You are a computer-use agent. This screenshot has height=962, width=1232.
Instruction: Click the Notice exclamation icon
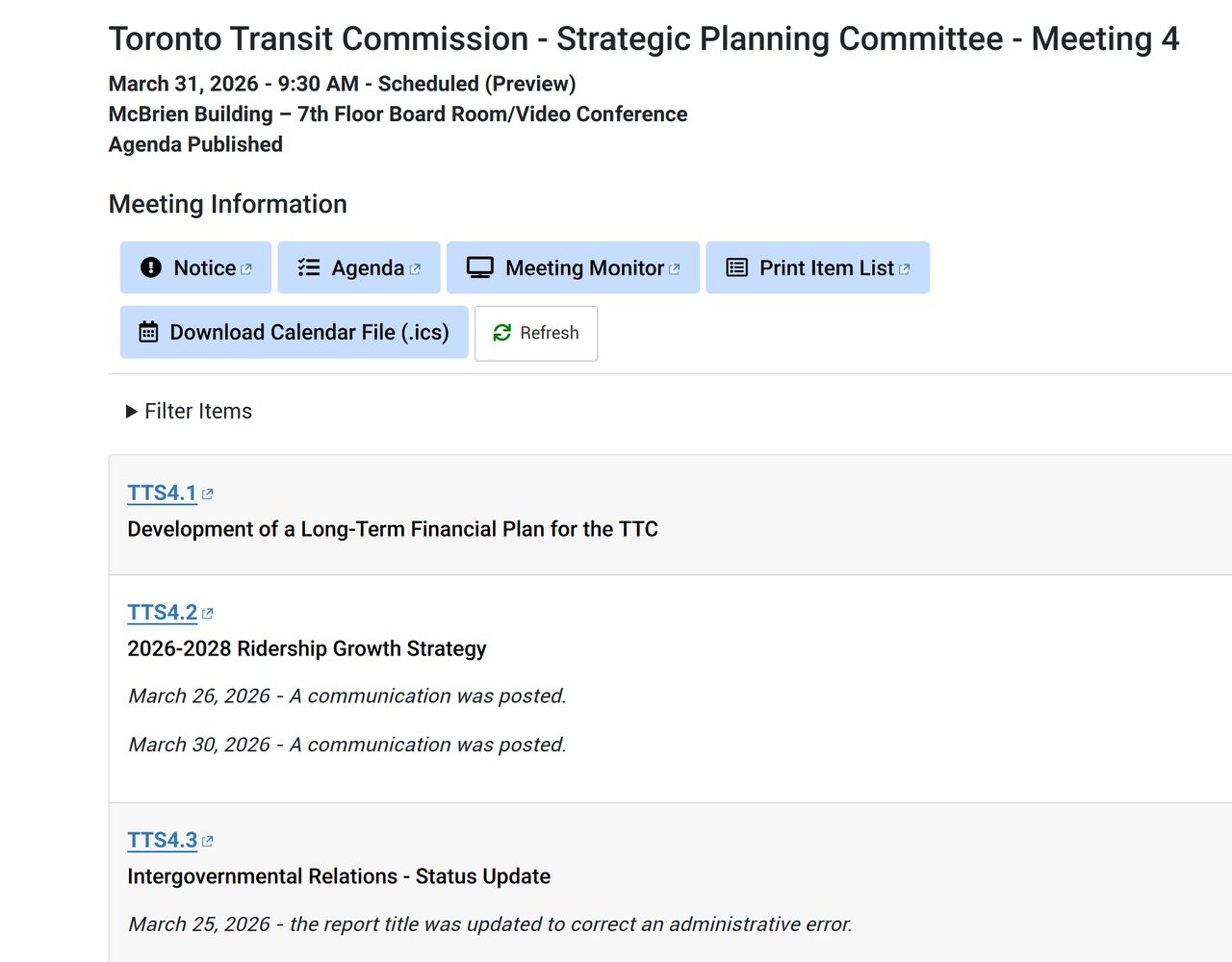tap(151, 267)
